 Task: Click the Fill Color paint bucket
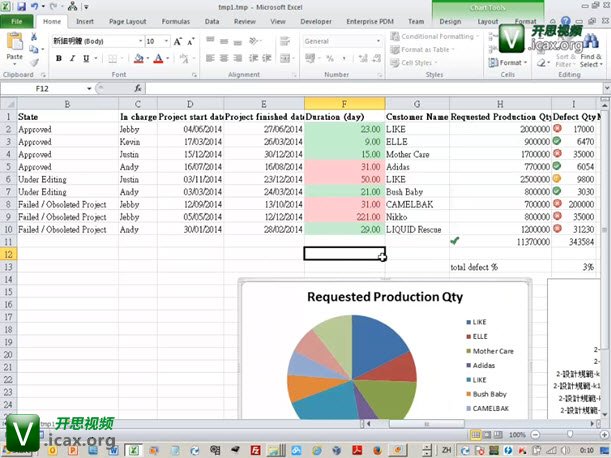point(138,58)
